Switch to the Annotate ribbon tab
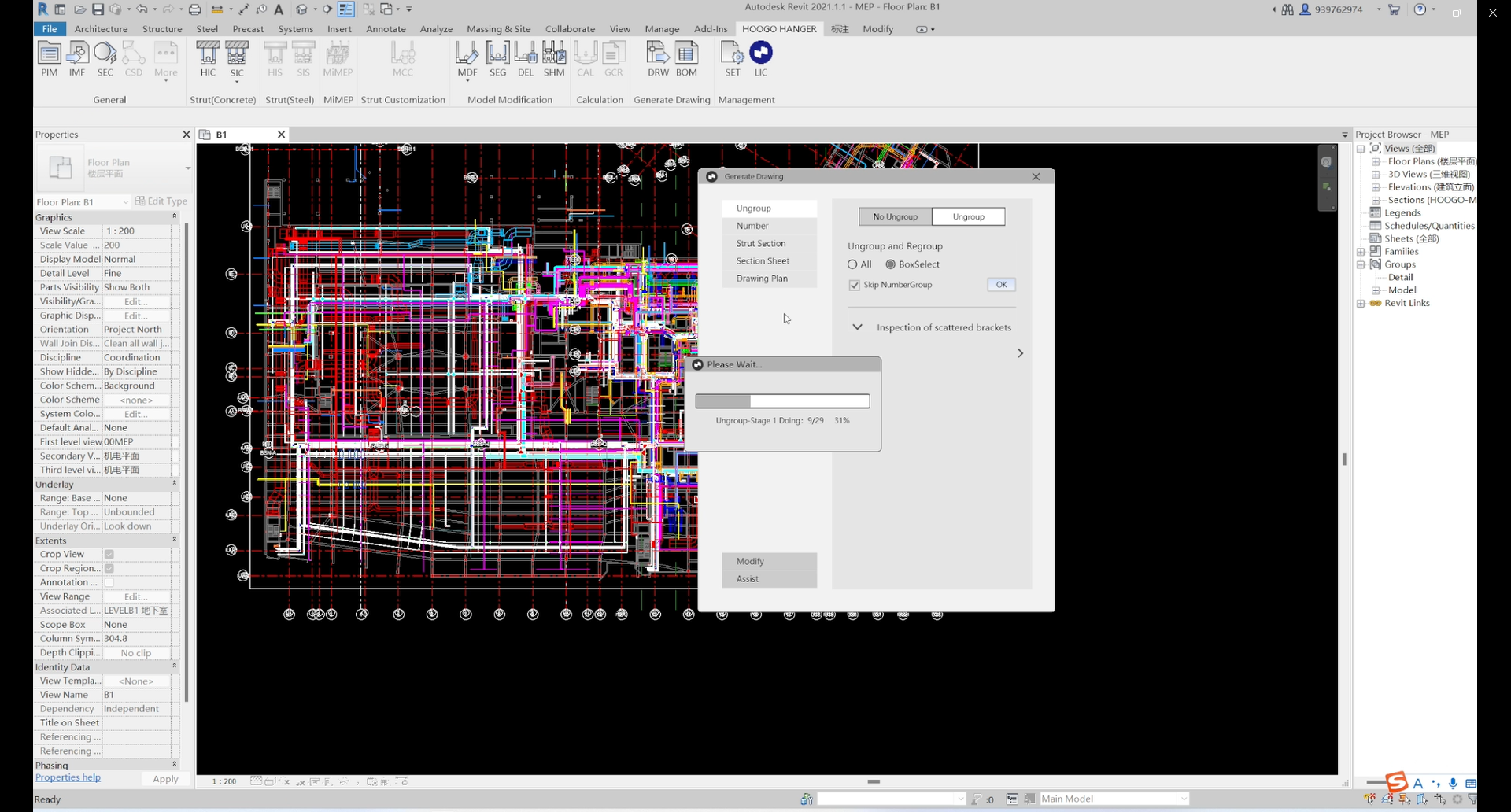The height and width of the screenshot is (812, 1511). 386,29
